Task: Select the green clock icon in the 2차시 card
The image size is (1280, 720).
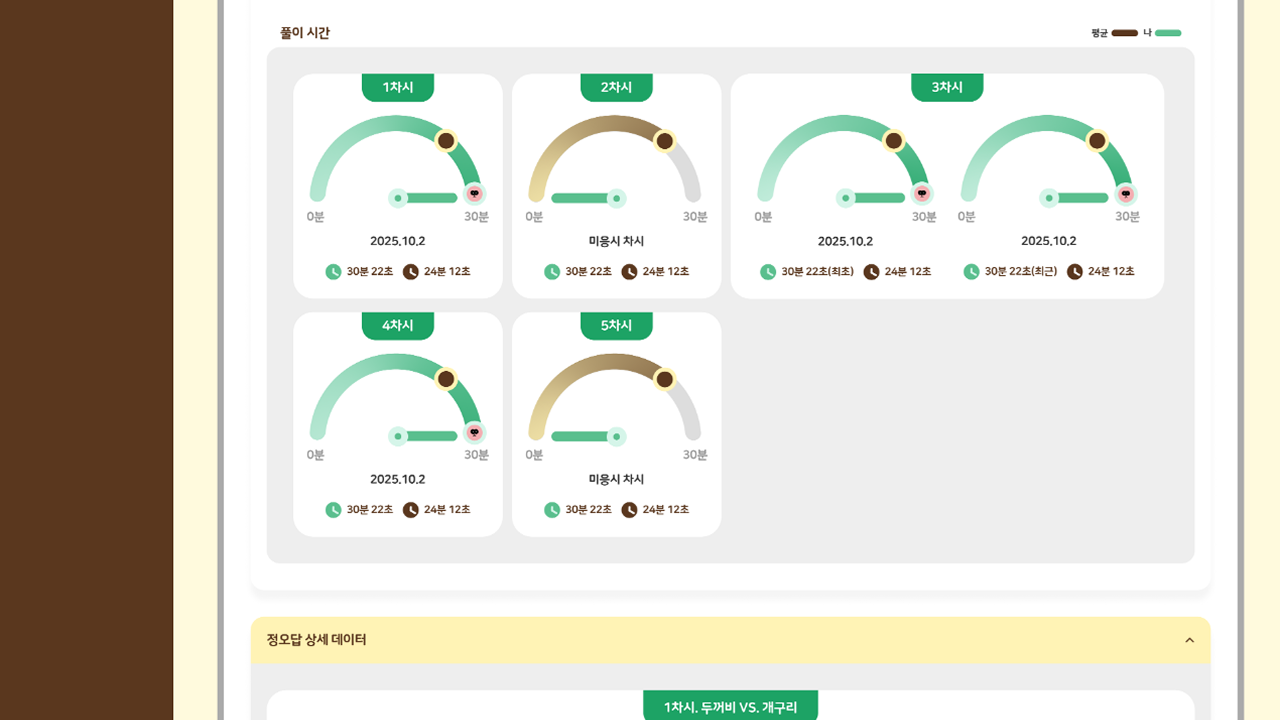Action: pos(552,272)
